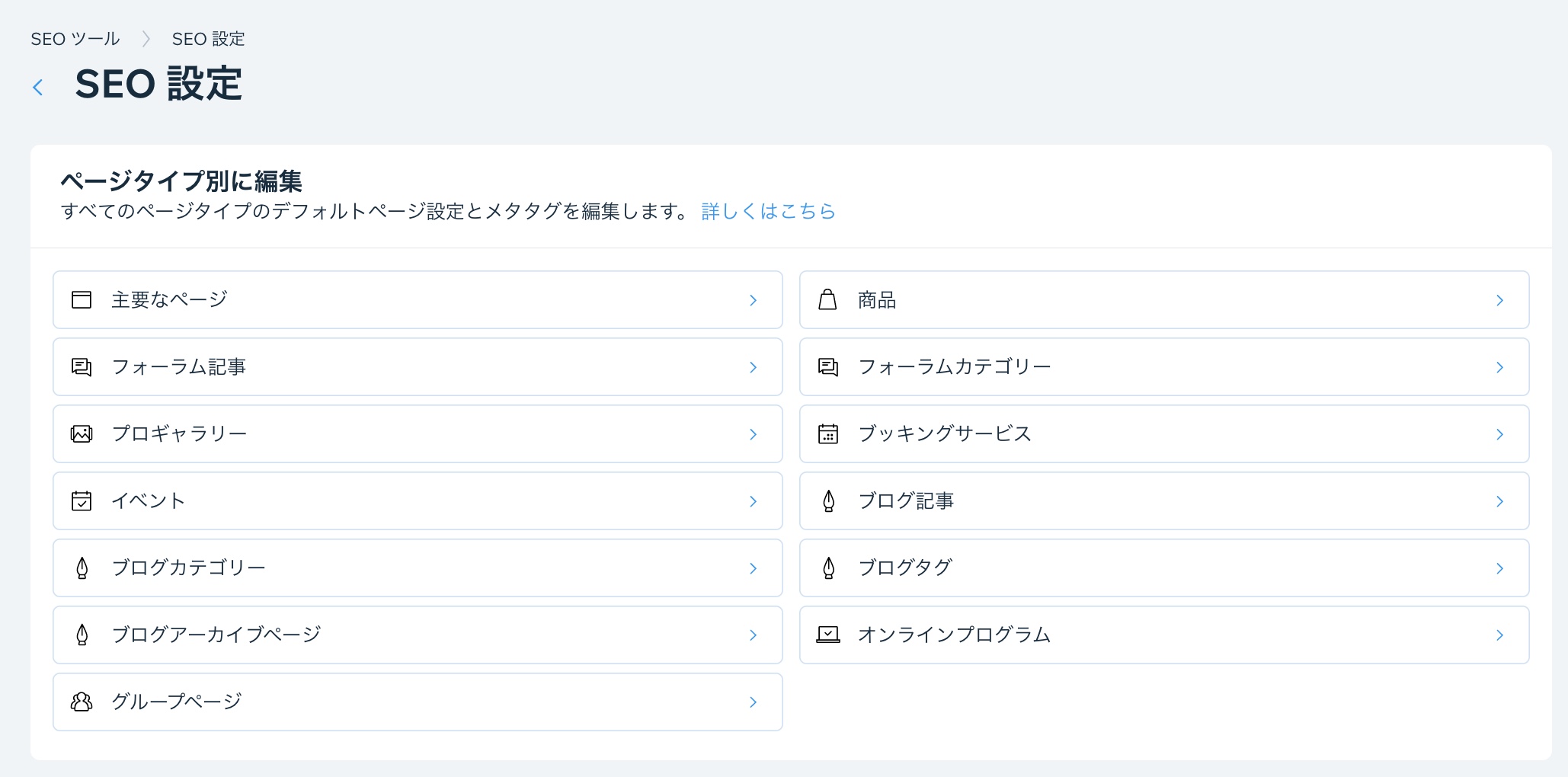The width and height of the screenshot is (1568, 777).
Task: Open 主要なページ via its right chevron
Action: click(x=753, y=300)
